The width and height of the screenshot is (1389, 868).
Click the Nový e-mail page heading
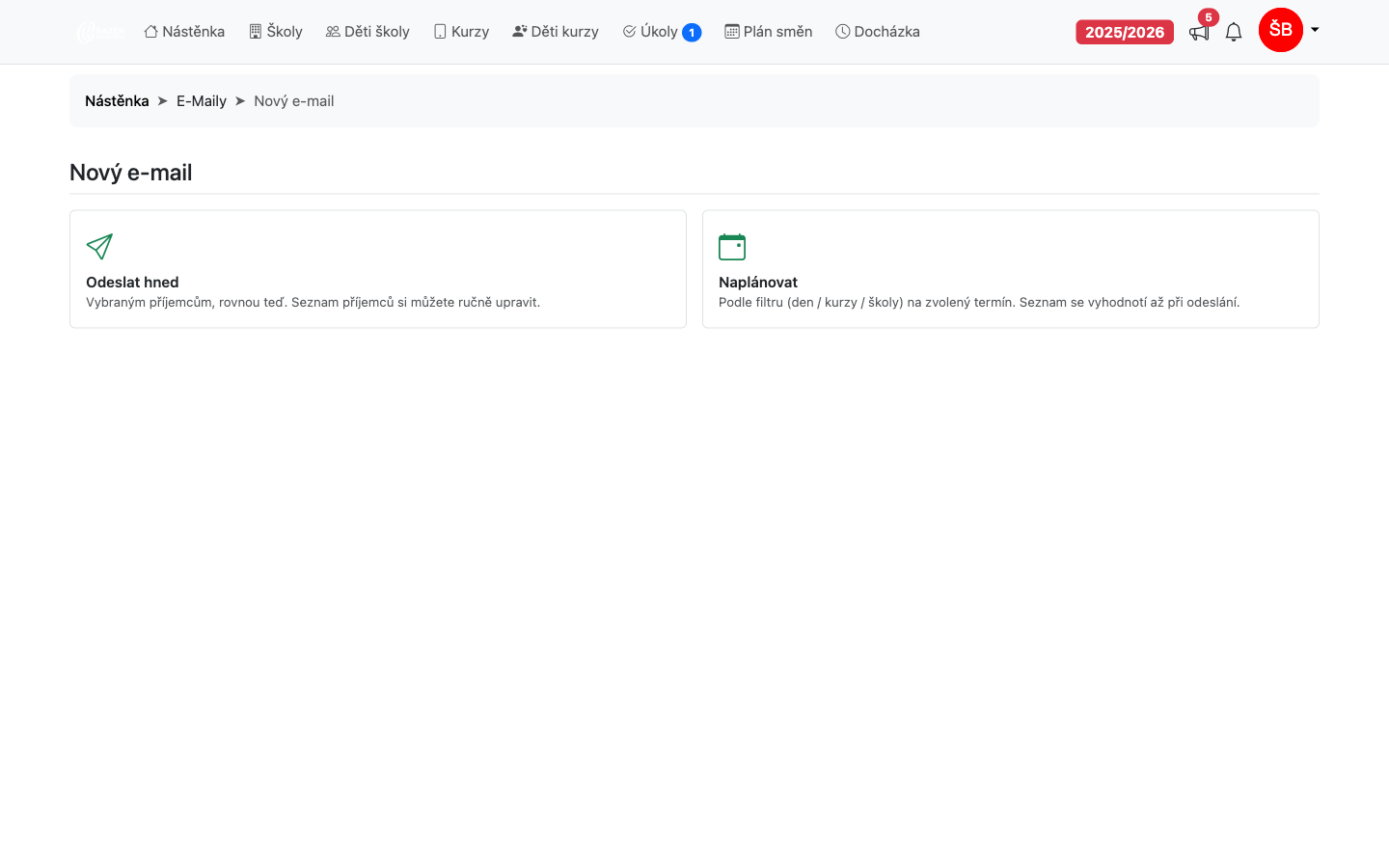coord(131,173)
